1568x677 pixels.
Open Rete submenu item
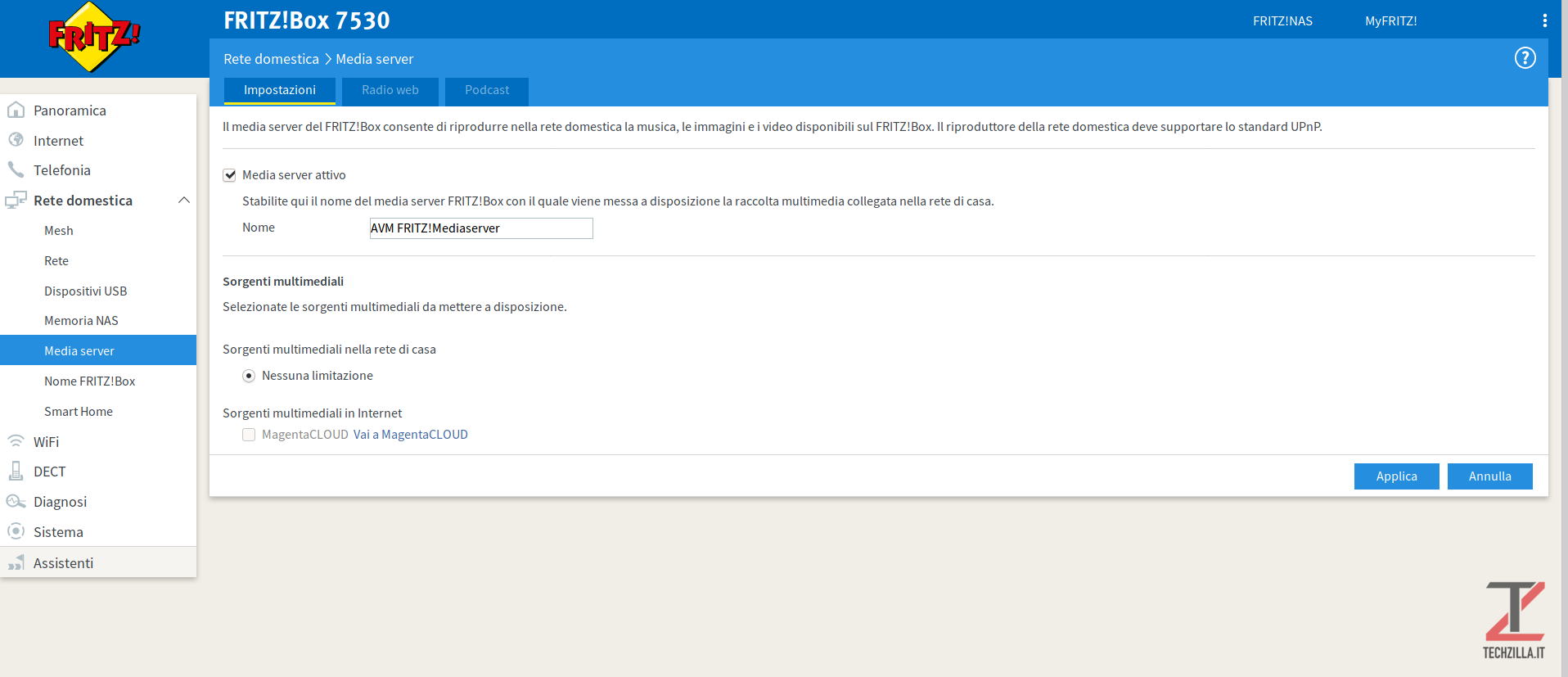pyautogui.click(x=56, y=261)
